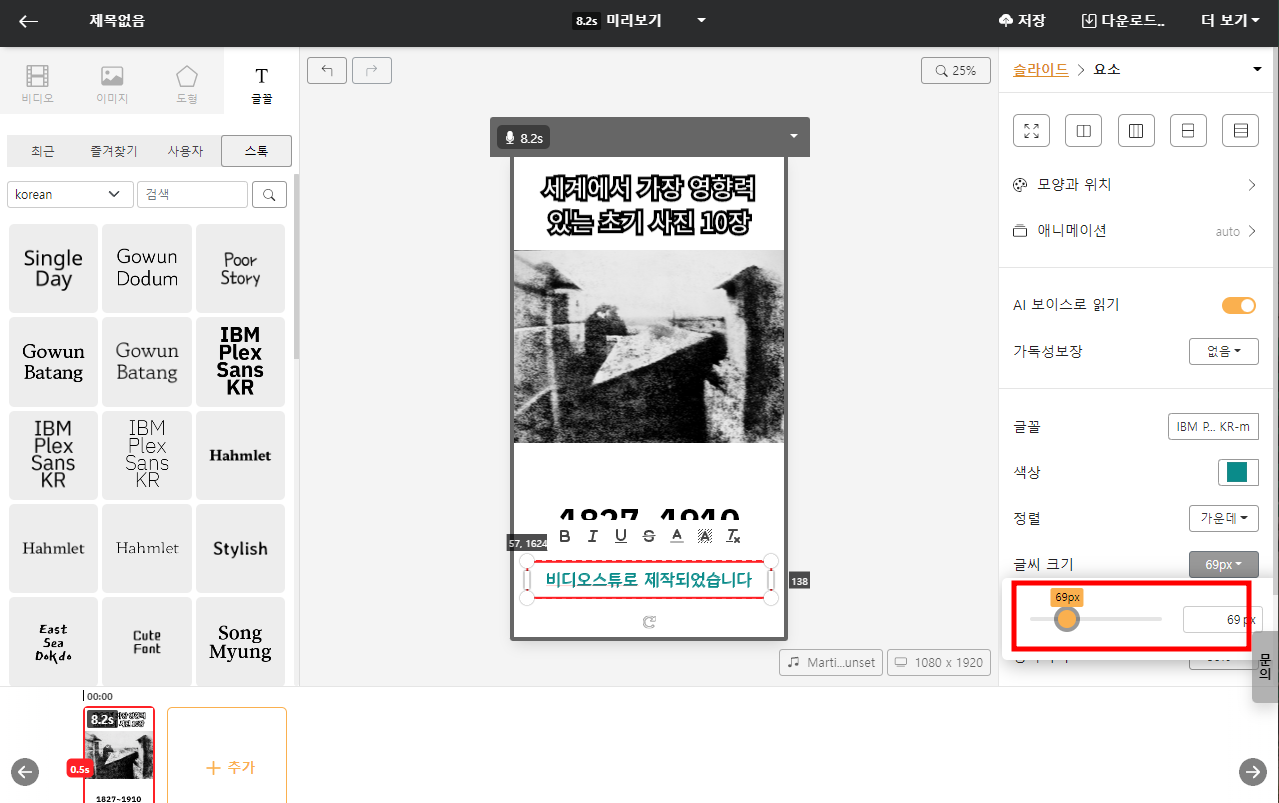Select the two-row layout icon
This screenshot has height=803, width=1279.
(1188, 130)
